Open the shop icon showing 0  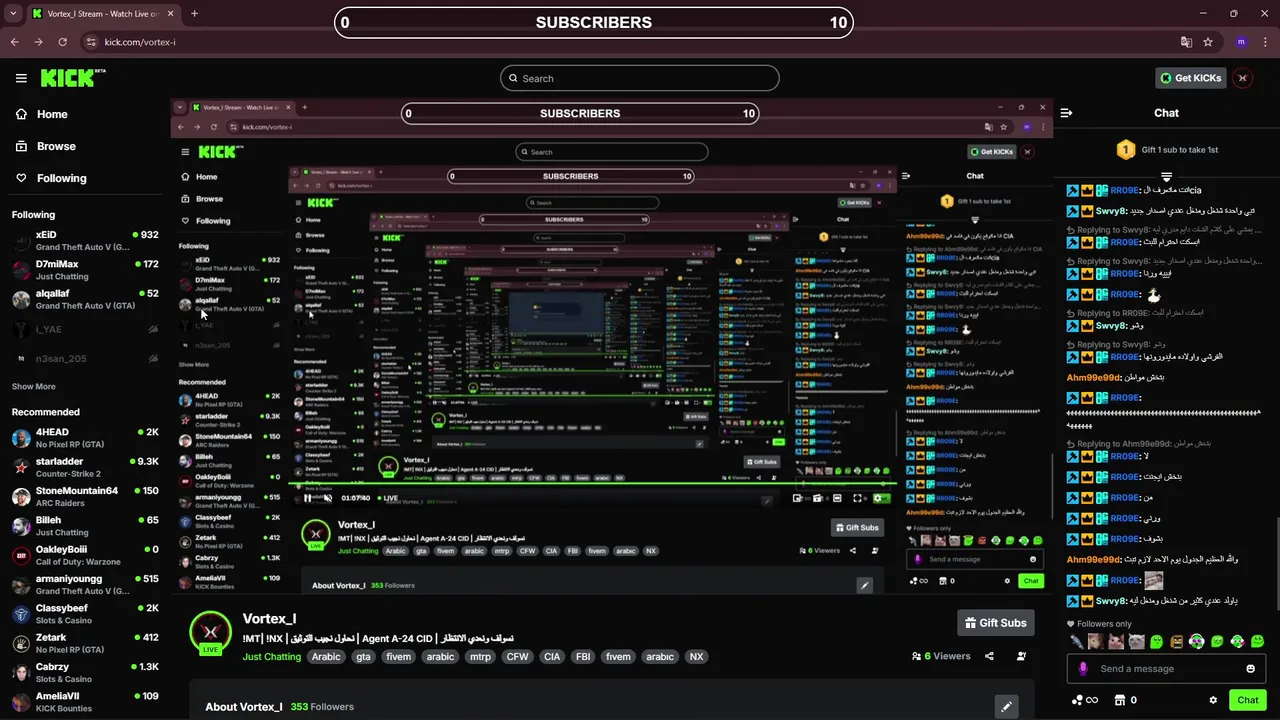tap(1126, 700)
